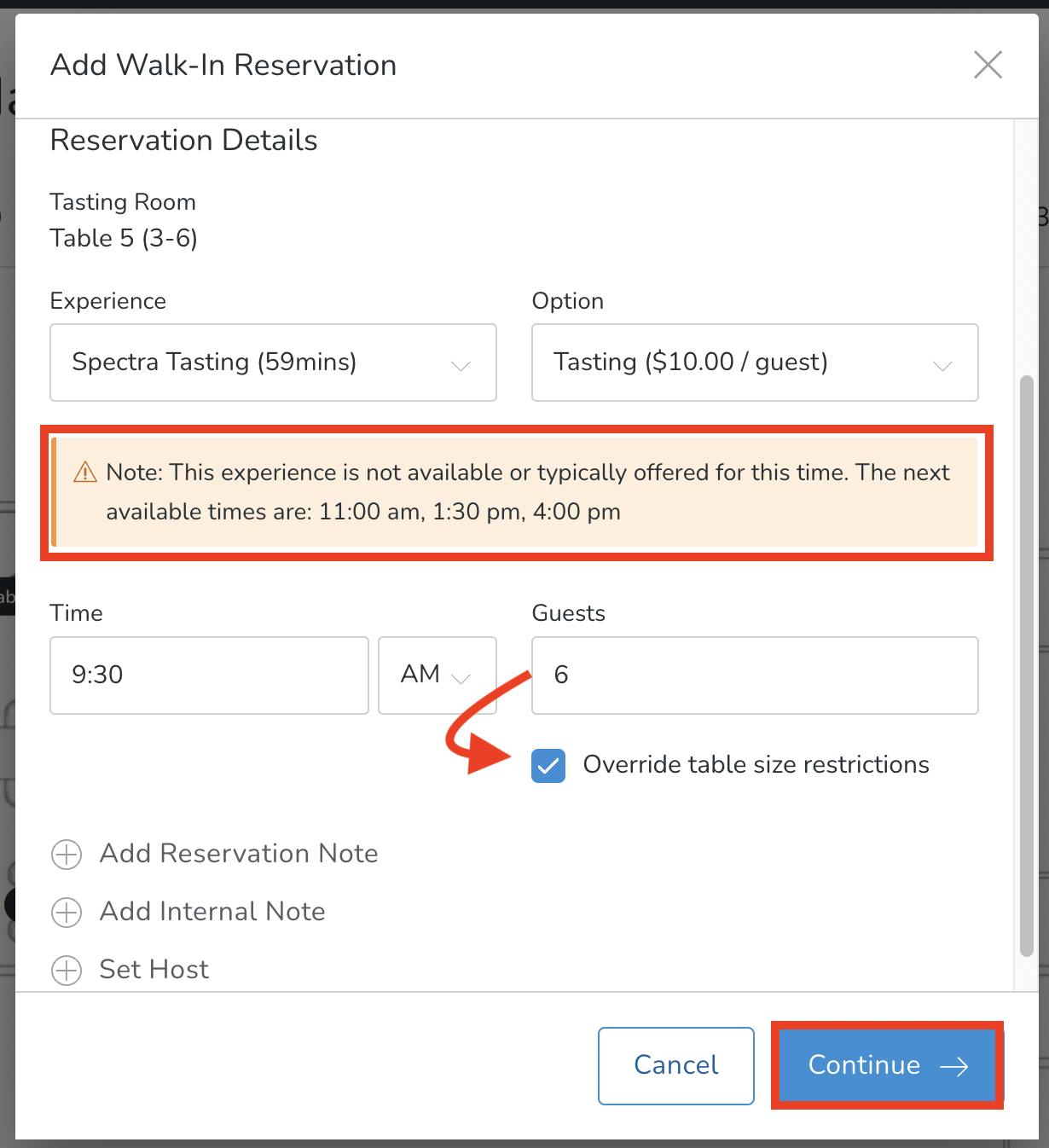
Task: Click the Cancel button
Action: pyautogui.click(x=675, y=1065)
